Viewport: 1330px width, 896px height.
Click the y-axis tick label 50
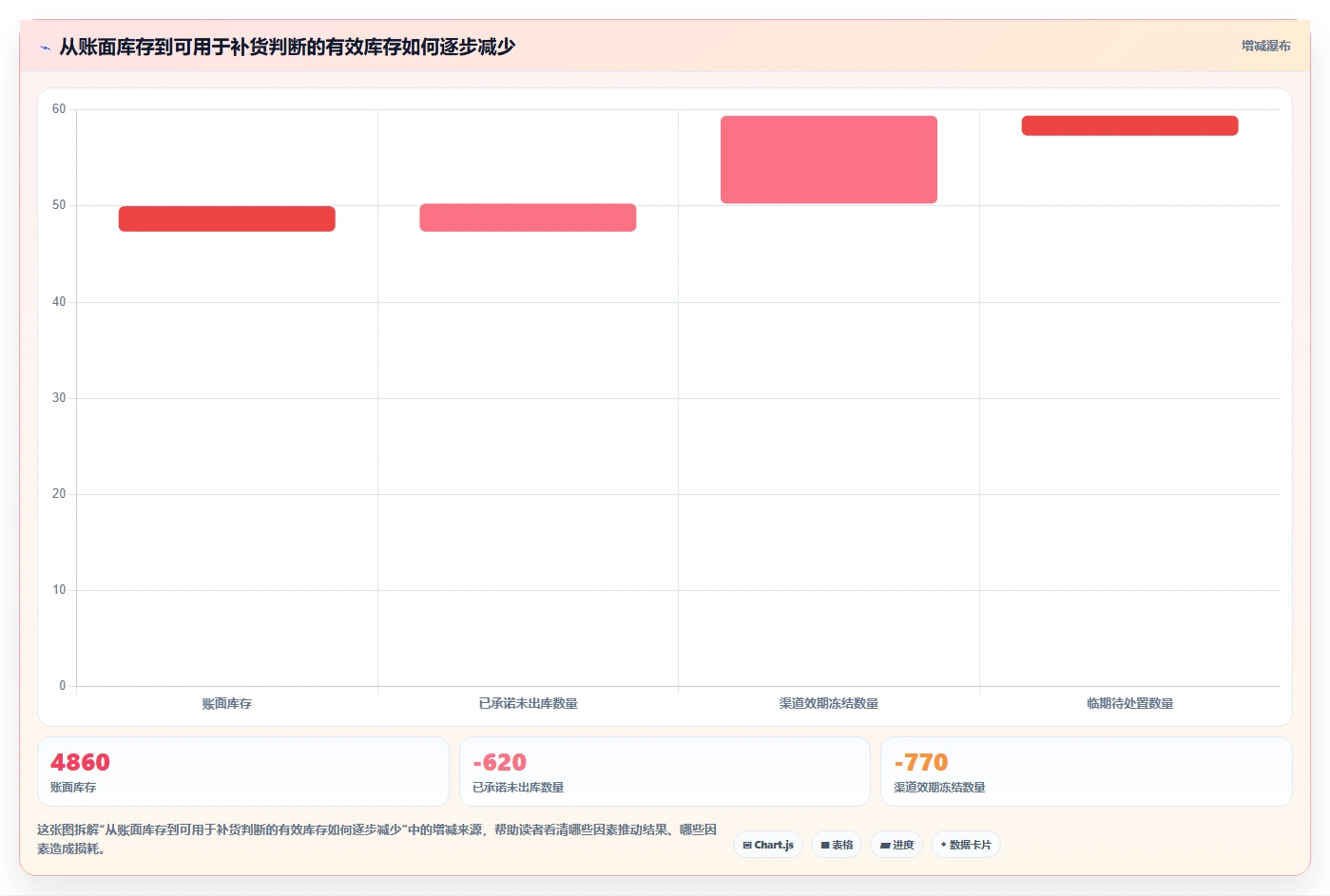[59, 205]
